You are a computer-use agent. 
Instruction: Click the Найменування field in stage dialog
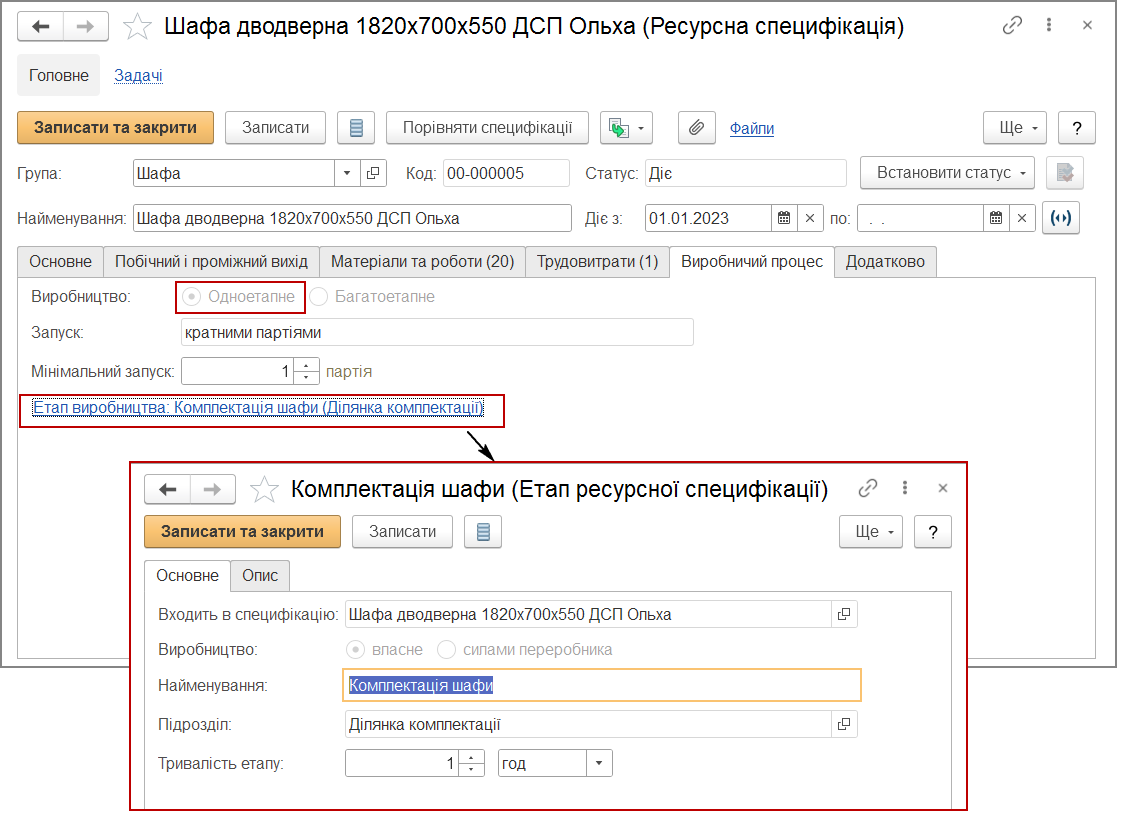[600, 686]
